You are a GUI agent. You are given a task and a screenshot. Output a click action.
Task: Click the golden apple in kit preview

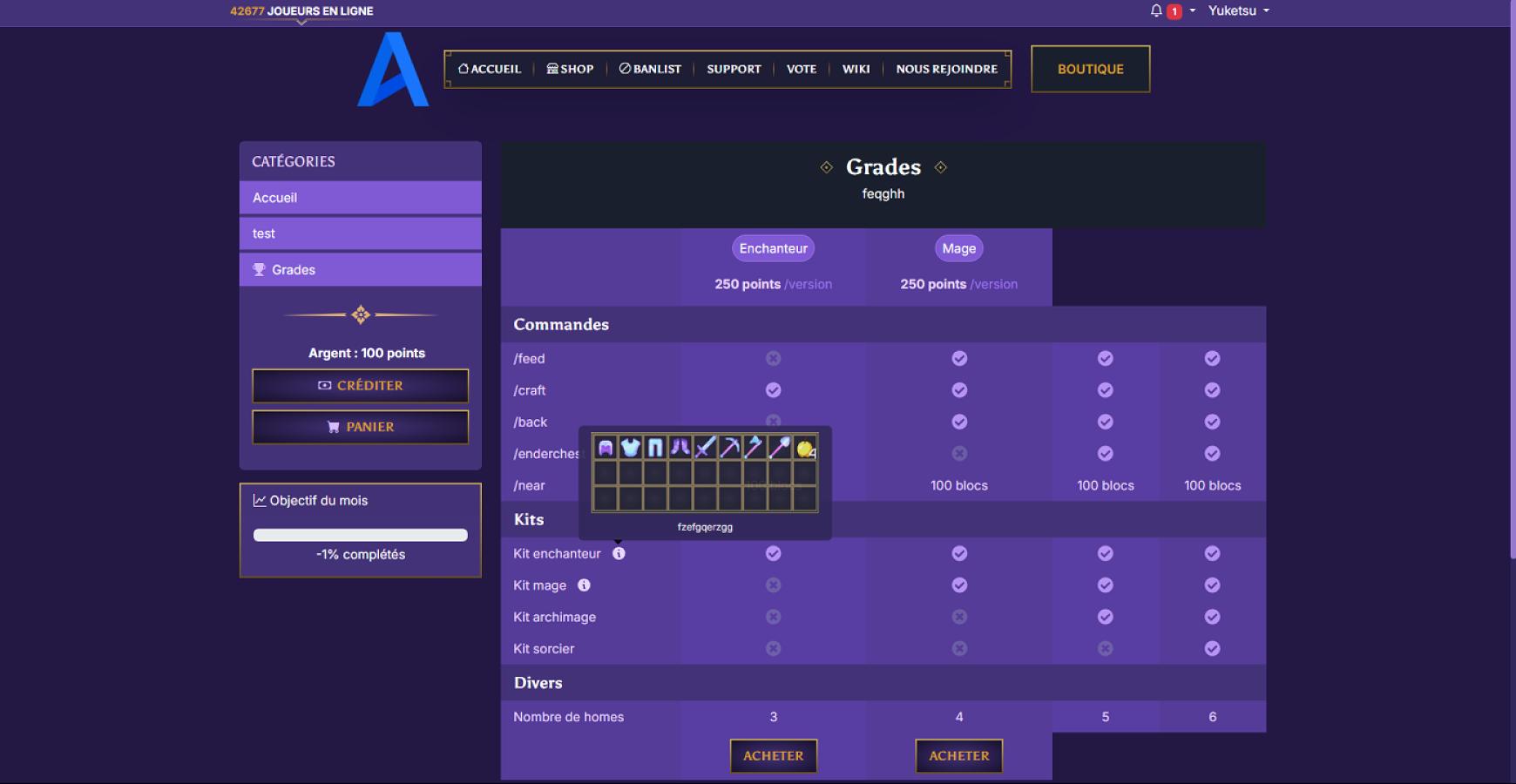(x=805, y=449)
